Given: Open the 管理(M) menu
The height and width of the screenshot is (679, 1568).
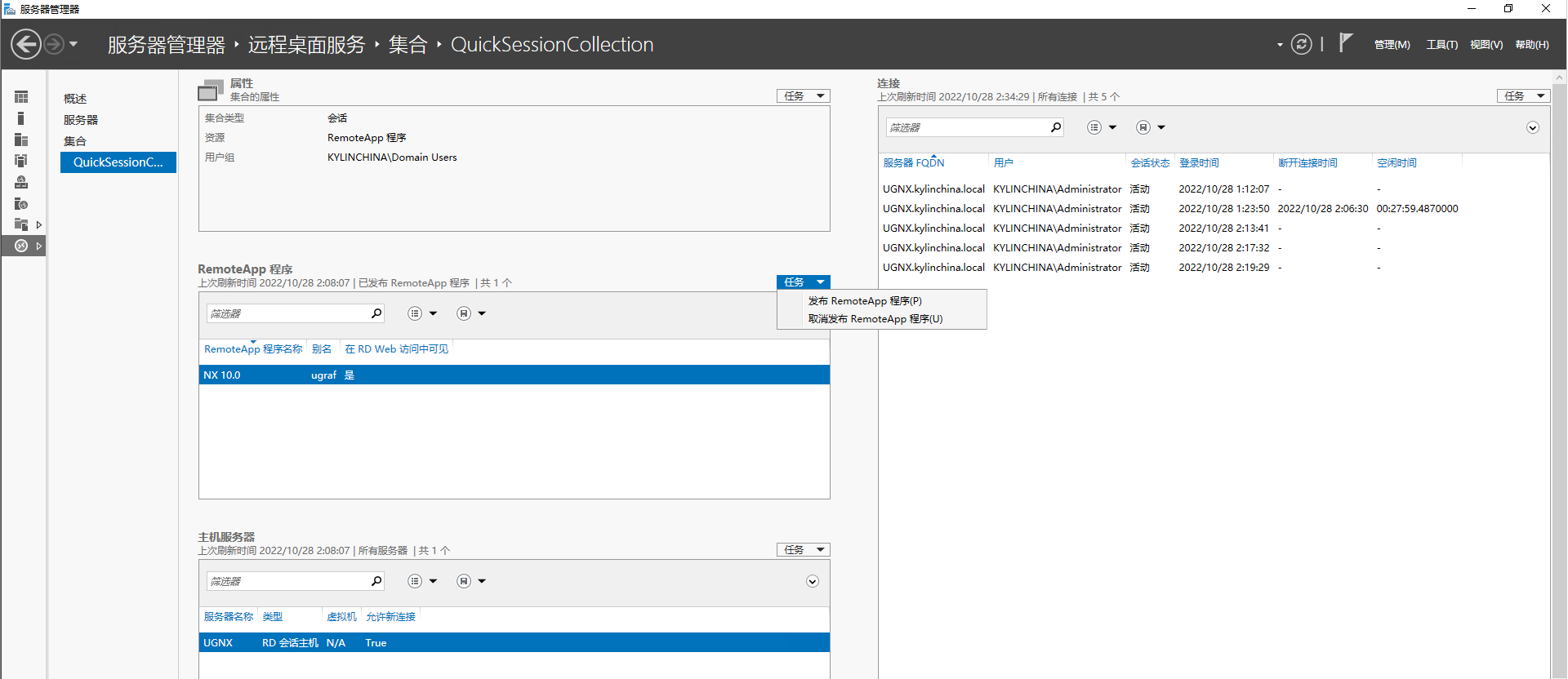Looking at the screenshot, I should click(x=1392, y=45).
